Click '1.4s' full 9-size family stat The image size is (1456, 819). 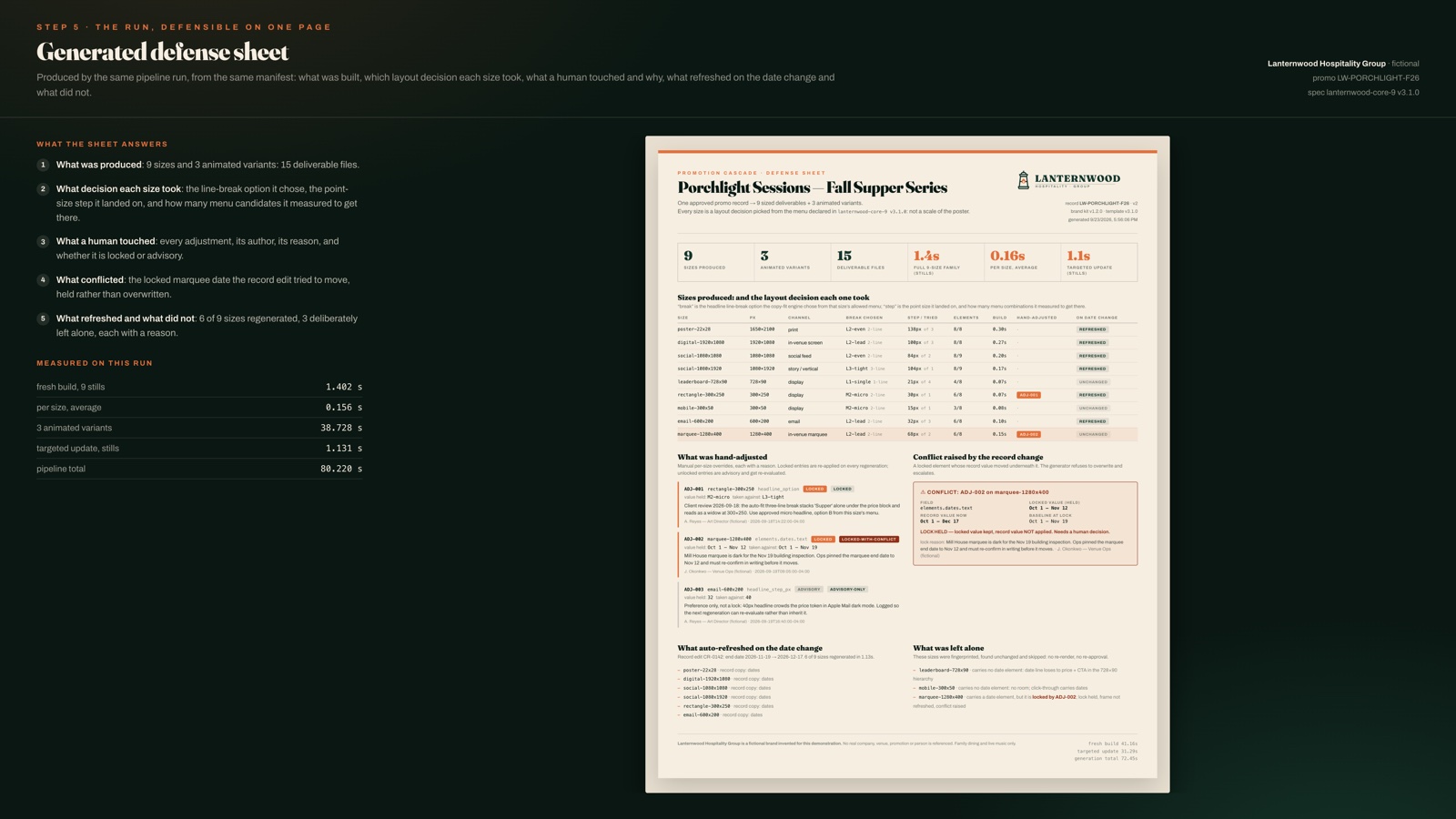coord(926,256)
